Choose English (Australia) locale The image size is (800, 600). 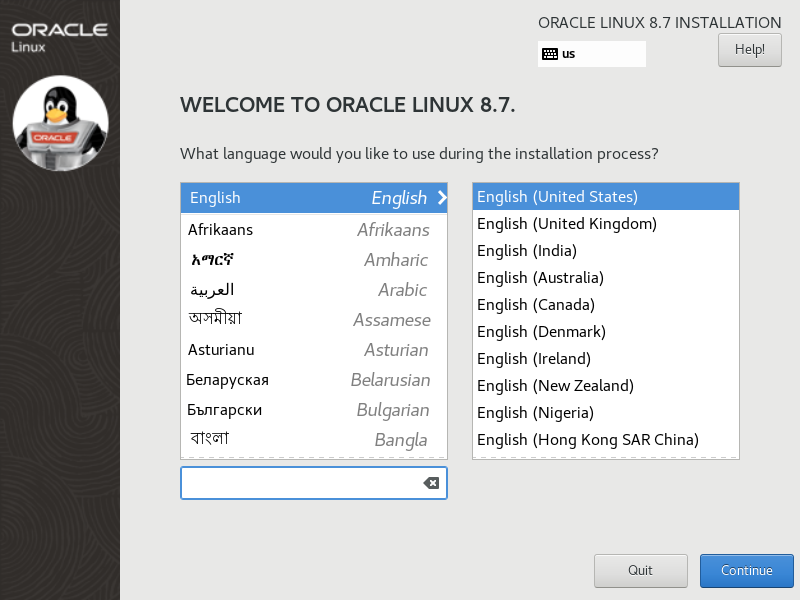tap(606, 278)
